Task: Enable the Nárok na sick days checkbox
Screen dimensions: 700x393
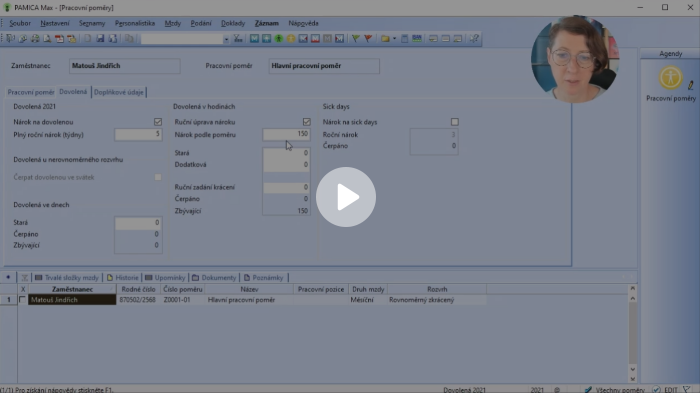Action: 454,121
